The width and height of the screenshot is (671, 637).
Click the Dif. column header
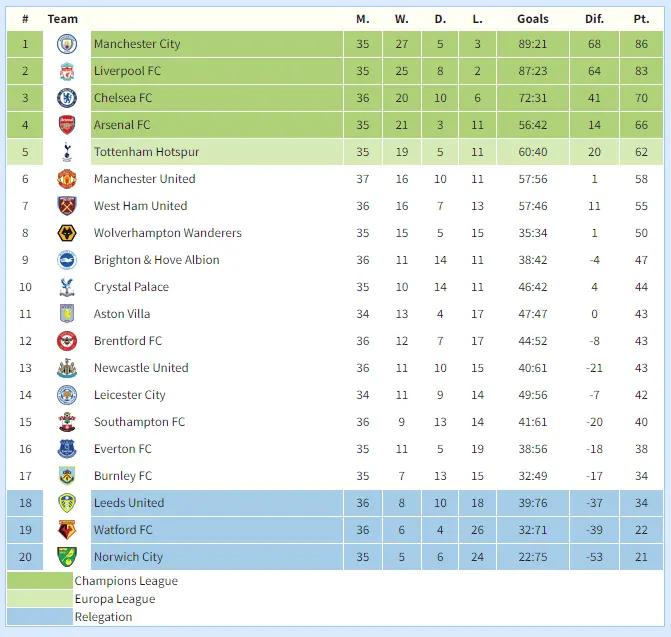tap(594, 19)
